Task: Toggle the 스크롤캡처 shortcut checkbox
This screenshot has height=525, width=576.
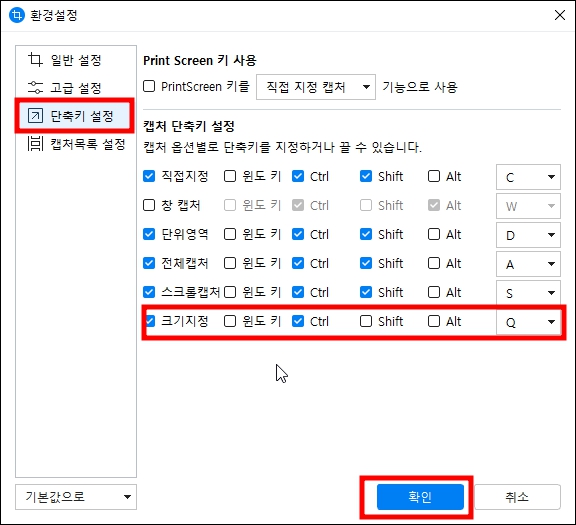Action: [149, 292]
